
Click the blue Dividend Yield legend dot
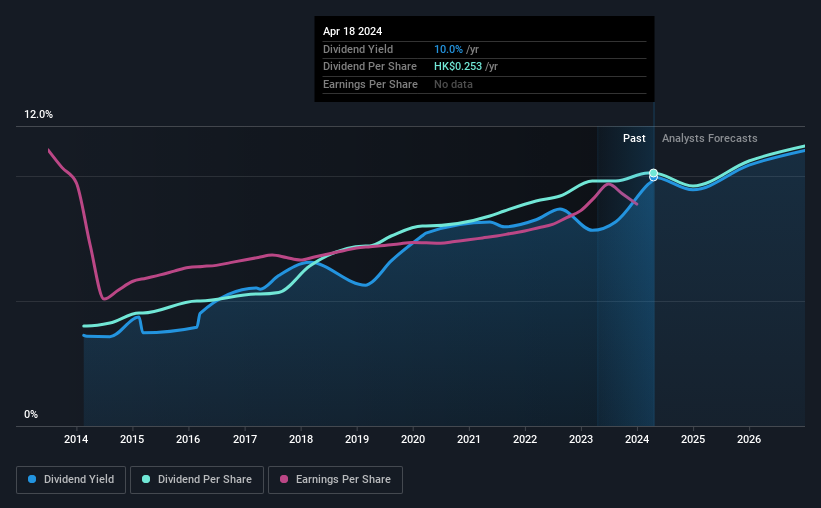tap(32, 479)
